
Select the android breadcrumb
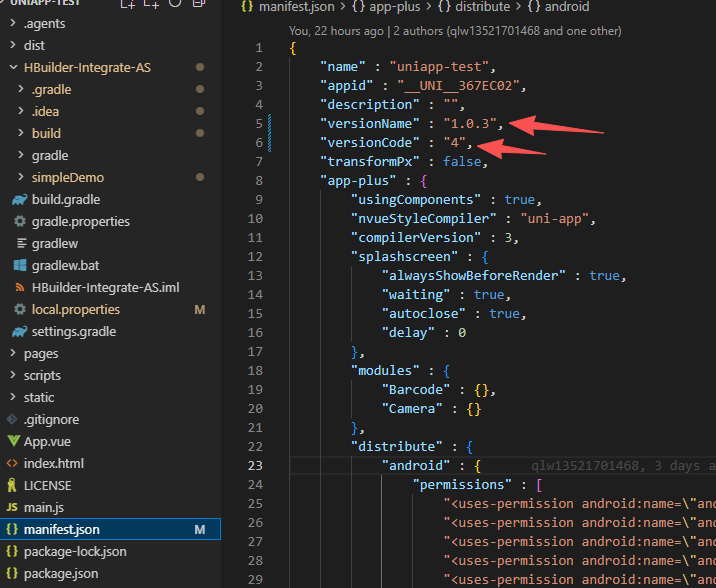[567, 6]
